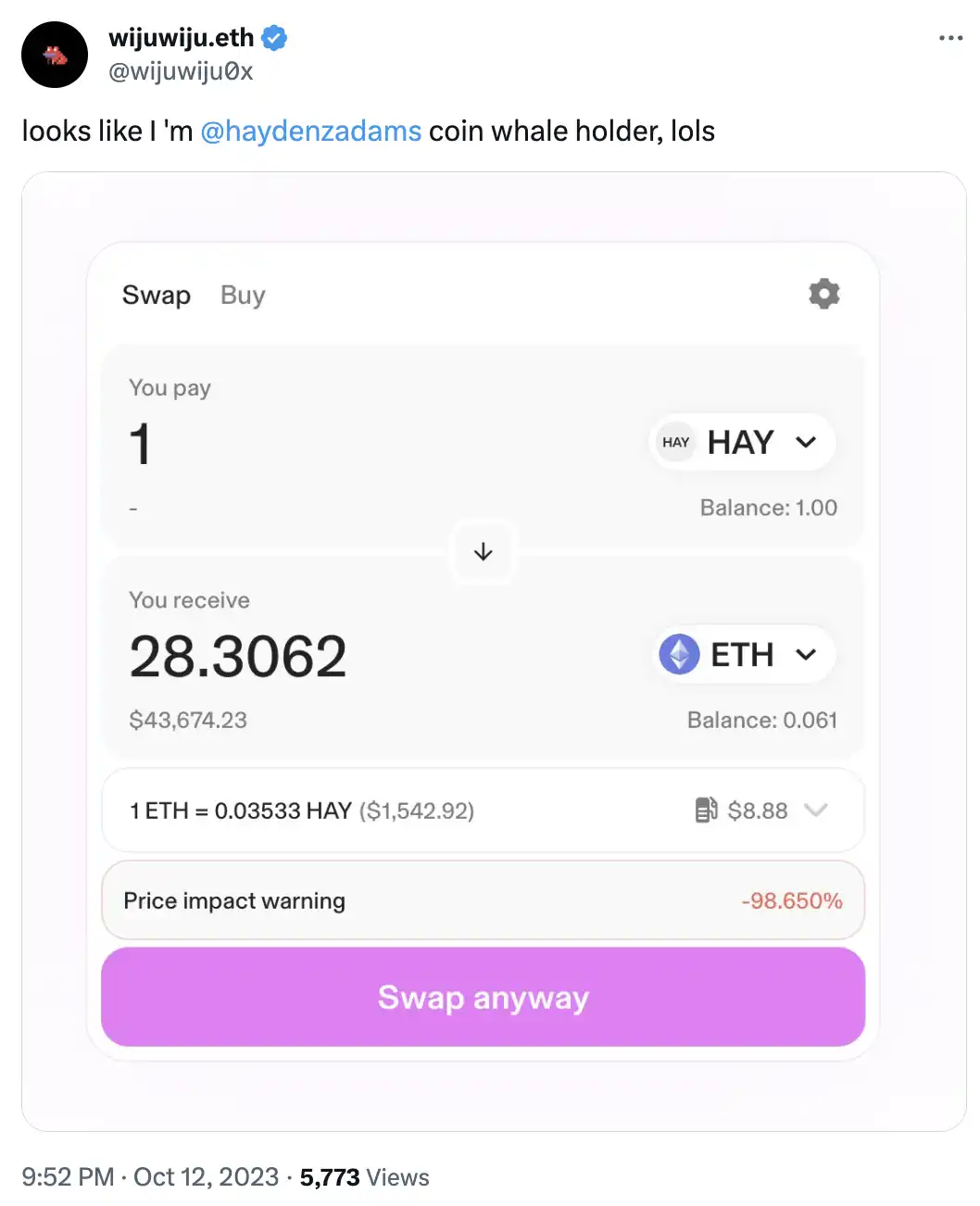Open the HAY token selector dropdown
980x1206 pixels.
[x=806, y=443]
